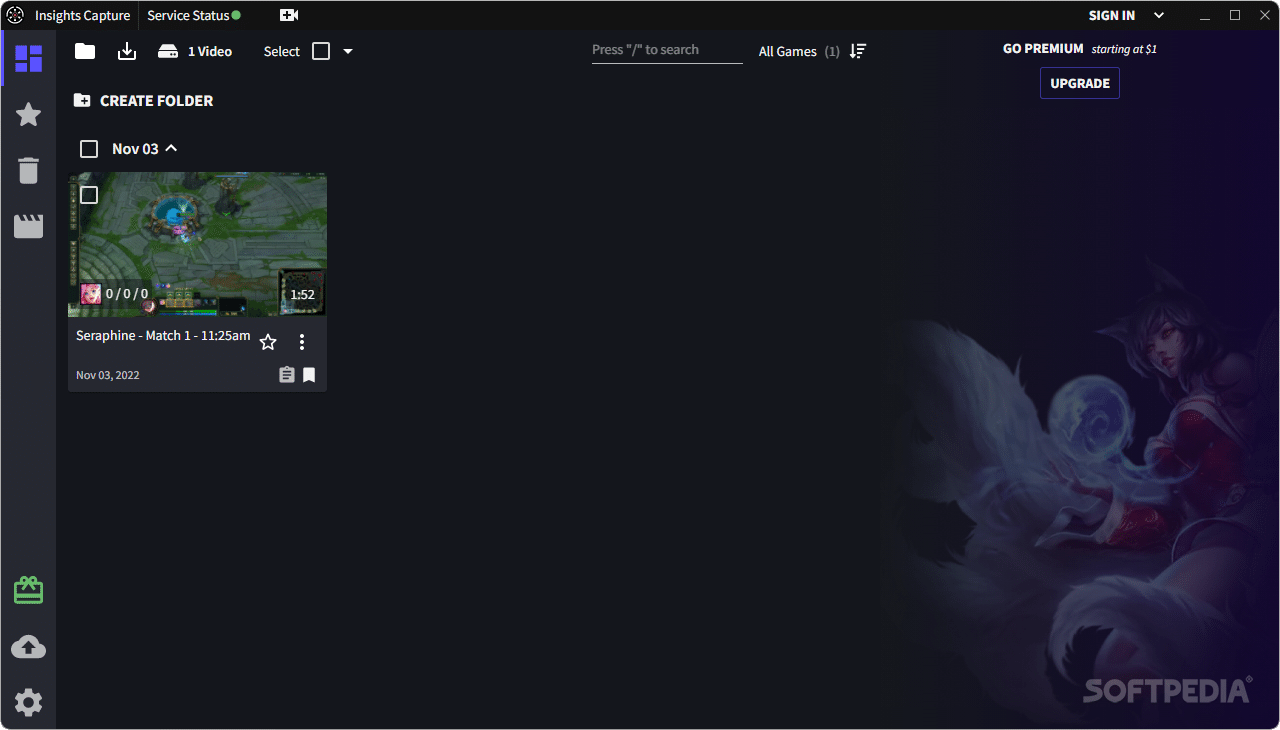This screenshot has height=730, width=1280.
Task: Click the 1:52 duration badge
Action: coord(302,294)
